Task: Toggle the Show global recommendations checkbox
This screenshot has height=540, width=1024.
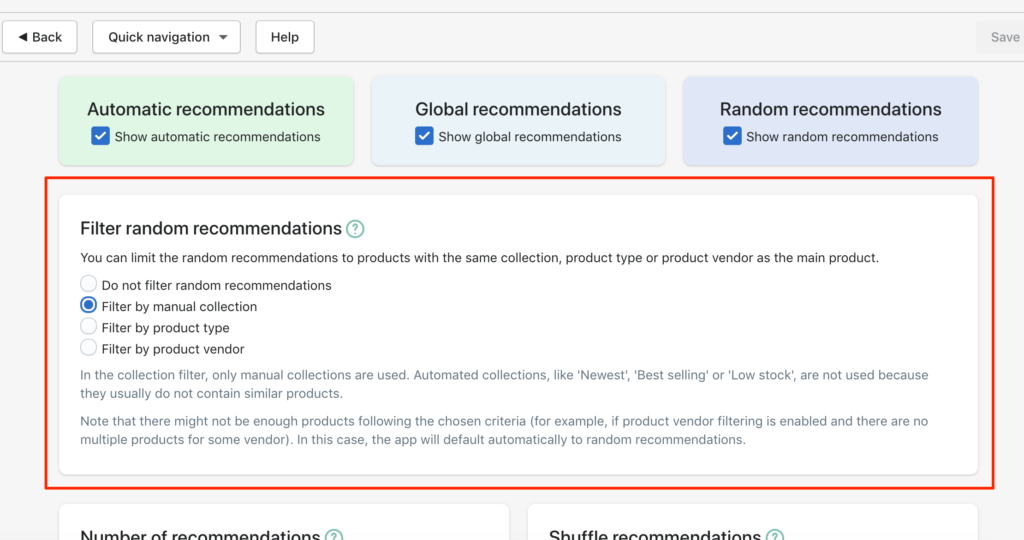Action: point(424,136)
